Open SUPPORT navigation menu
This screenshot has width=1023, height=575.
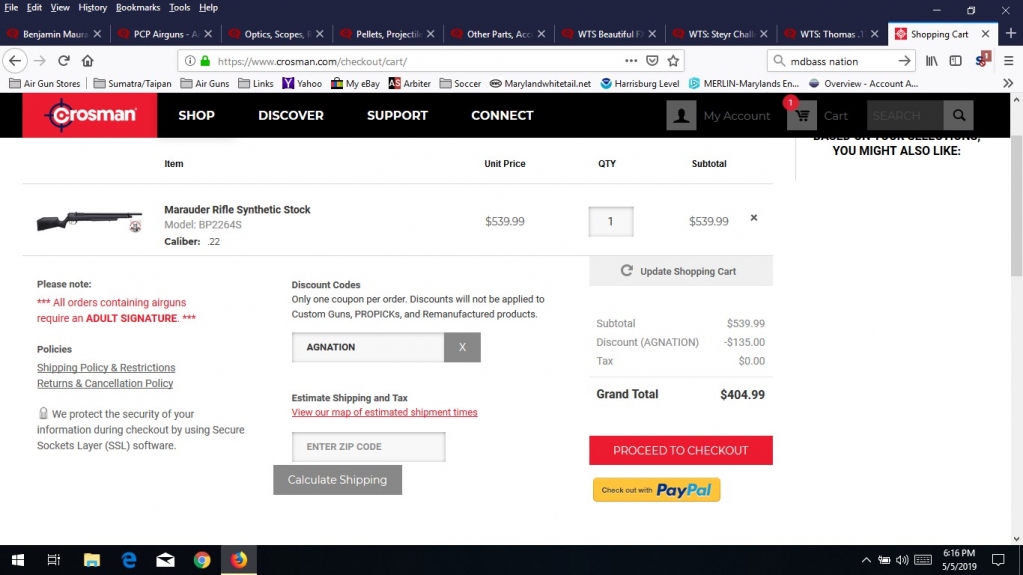(x=397, y=116)
